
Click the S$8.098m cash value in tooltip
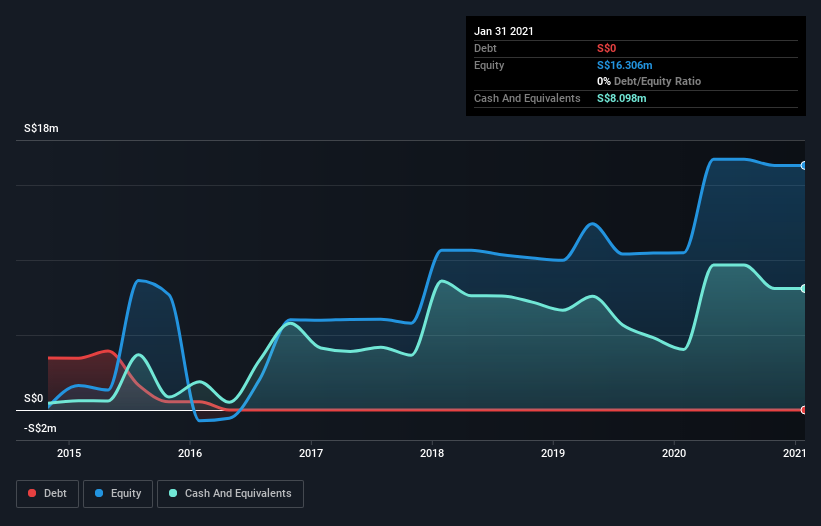tap(622, 98)
